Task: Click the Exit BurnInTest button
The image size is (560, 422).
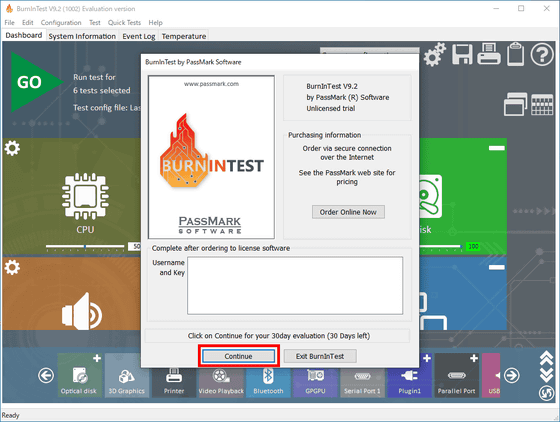Action: point(320,356)
